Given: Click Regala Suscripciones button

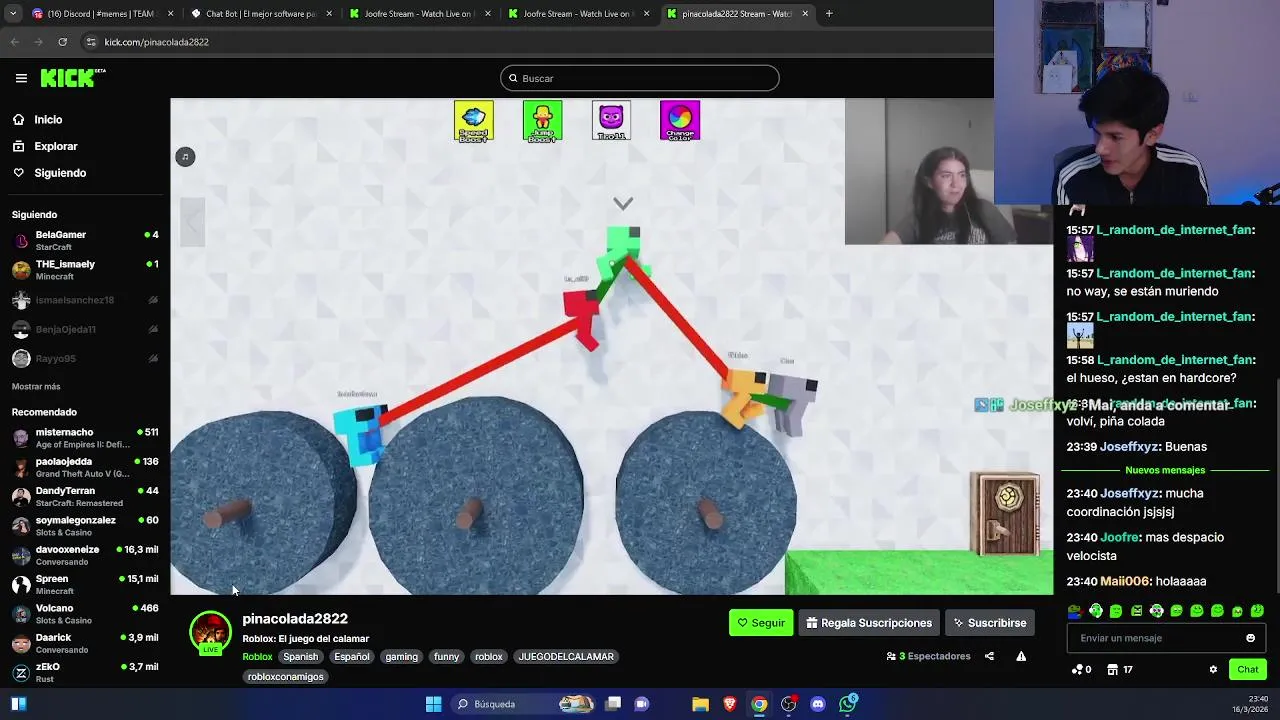Looking at the screenshot, I should (868, 623).
